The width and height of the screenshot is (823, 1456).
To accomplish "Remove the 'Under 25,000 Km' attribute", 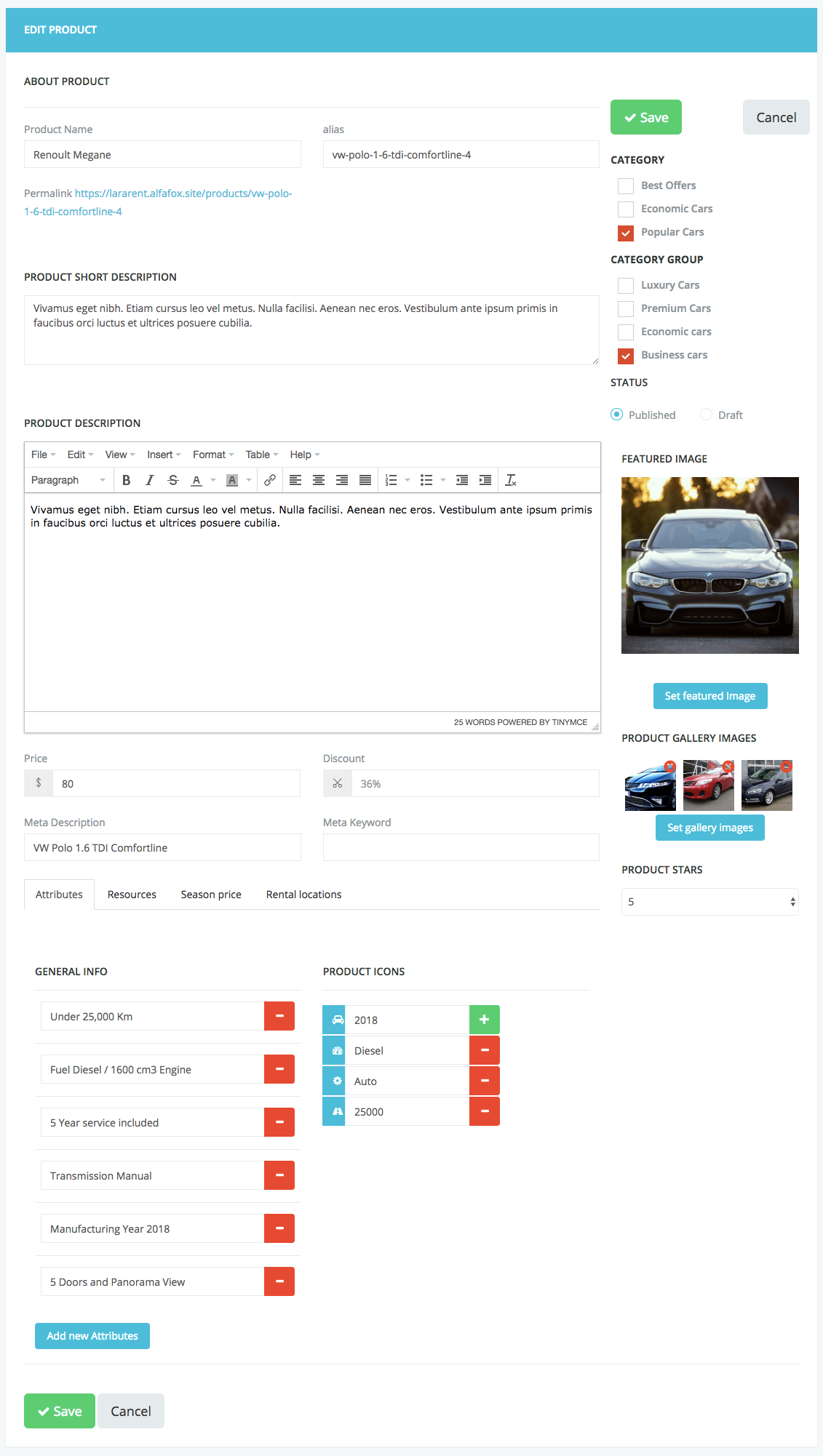I will [x=279, y=1016].
